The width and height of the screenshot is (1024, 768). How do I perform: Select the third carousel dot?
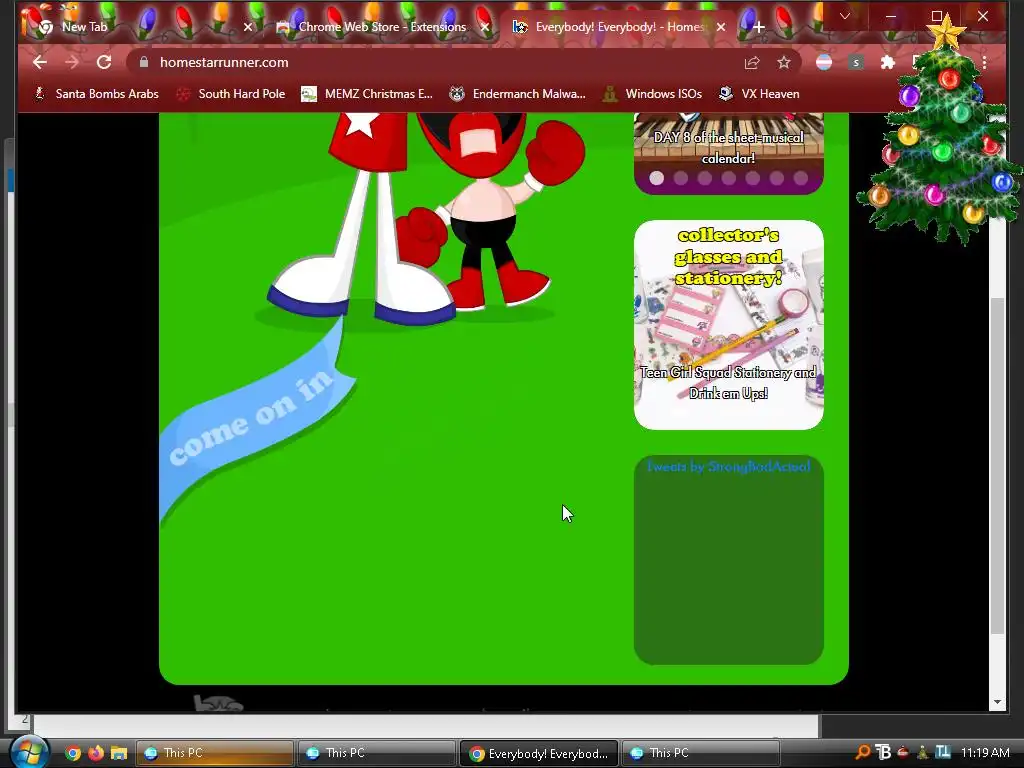705,178
